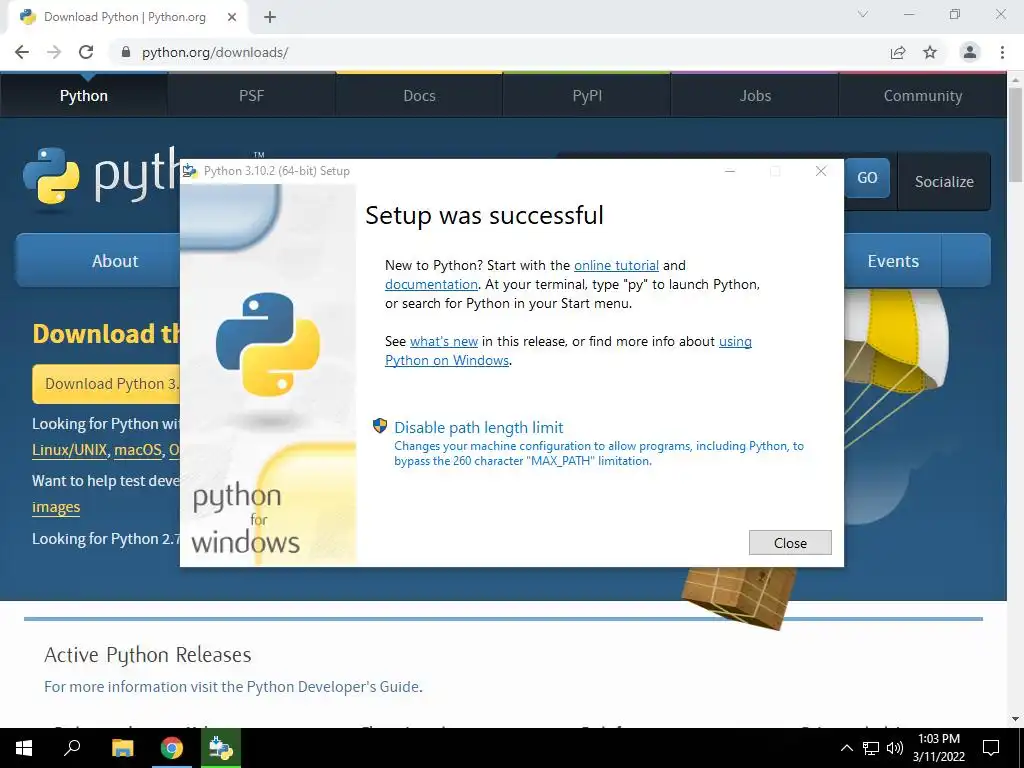The height and width of the screenshot is (768, 1024).
Task: Click the python.org logo
Action: 101,175
